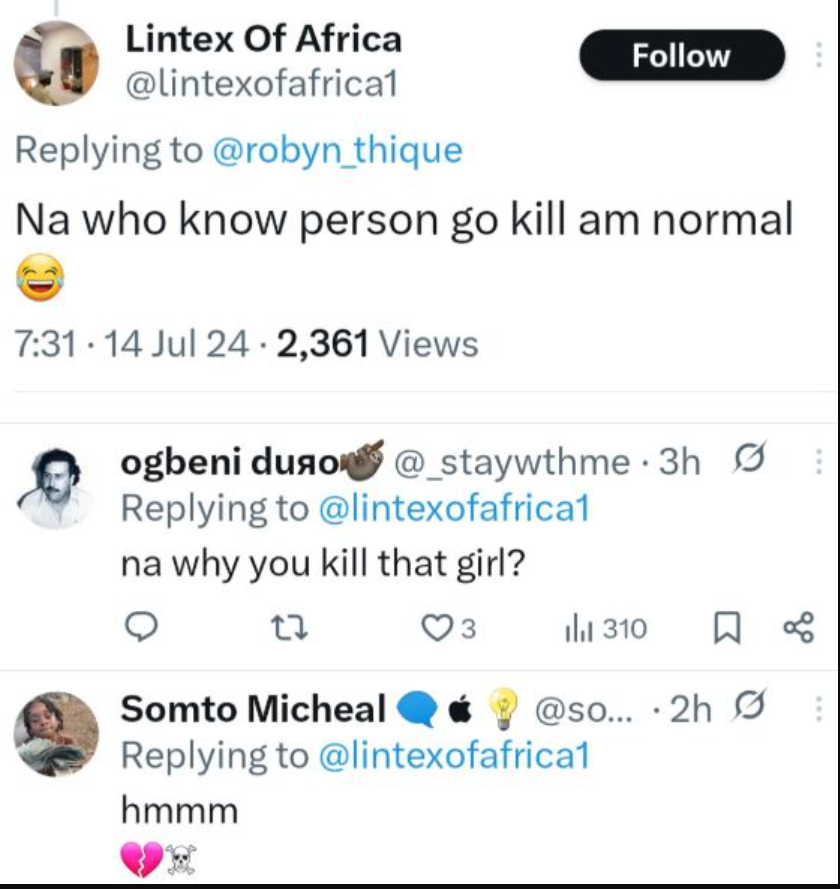
Task: Open the @robyn_thique profile link
Action: (337, 150)
